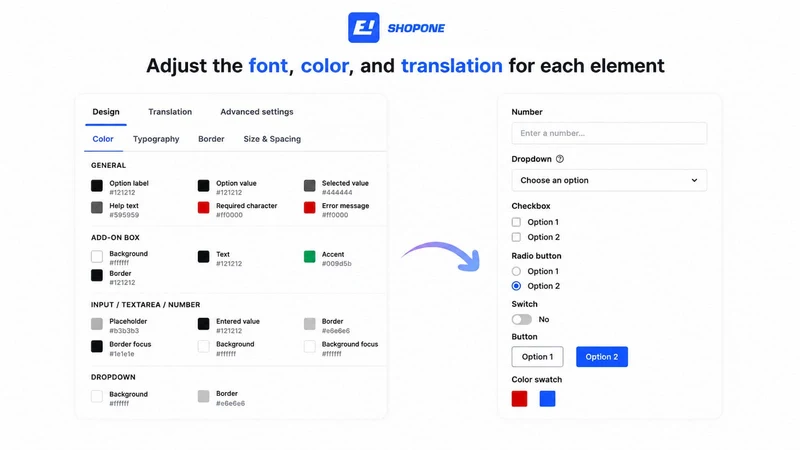Click the #595959 Help text hex
The image size is (800, 450).
point(124,215)
